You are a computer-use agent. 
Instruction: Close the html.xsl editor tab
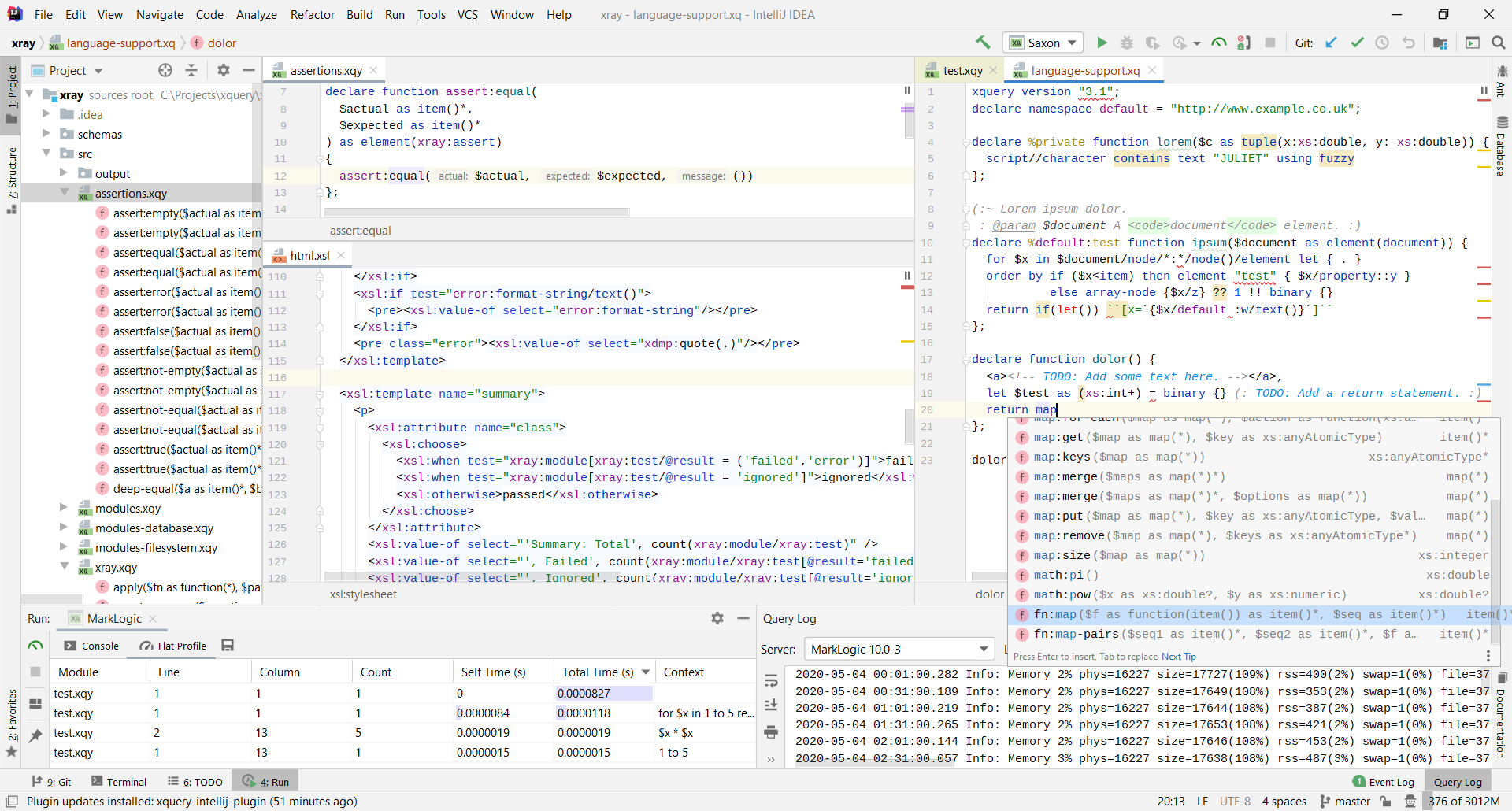pyautogui.click(x=341, y=255)
